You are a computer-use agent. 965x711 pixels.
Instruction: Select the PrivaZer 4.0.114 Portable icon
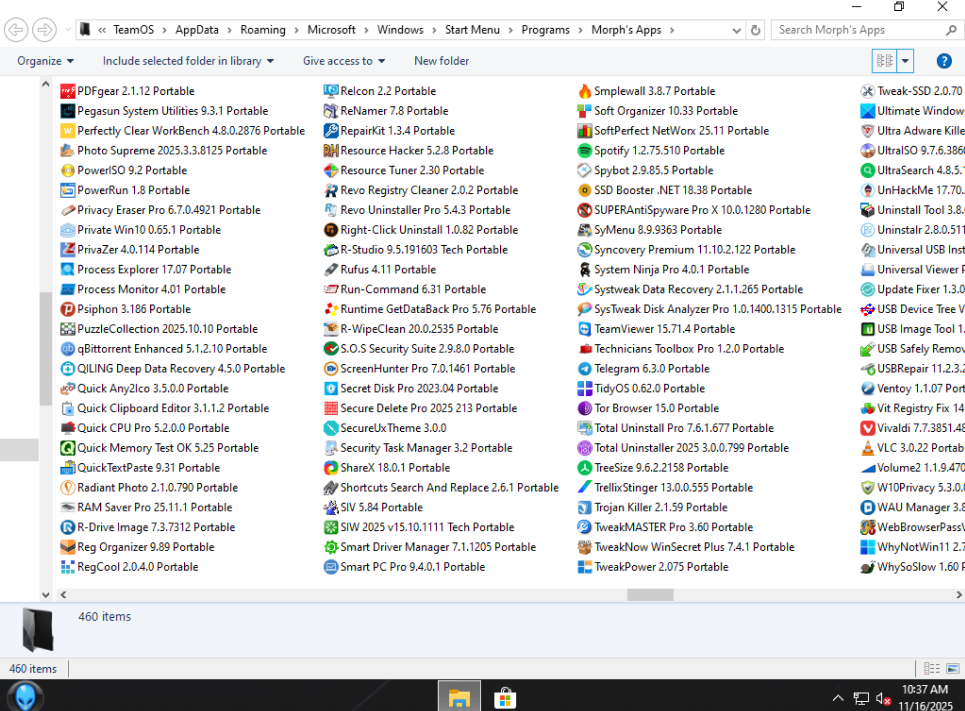coord(68,250)
